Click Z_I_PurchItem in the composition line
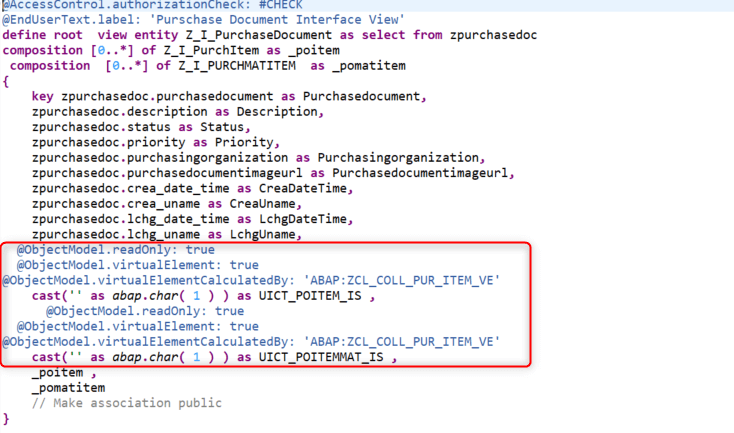This screenshot has height=433, width=734. pos(211,51)
